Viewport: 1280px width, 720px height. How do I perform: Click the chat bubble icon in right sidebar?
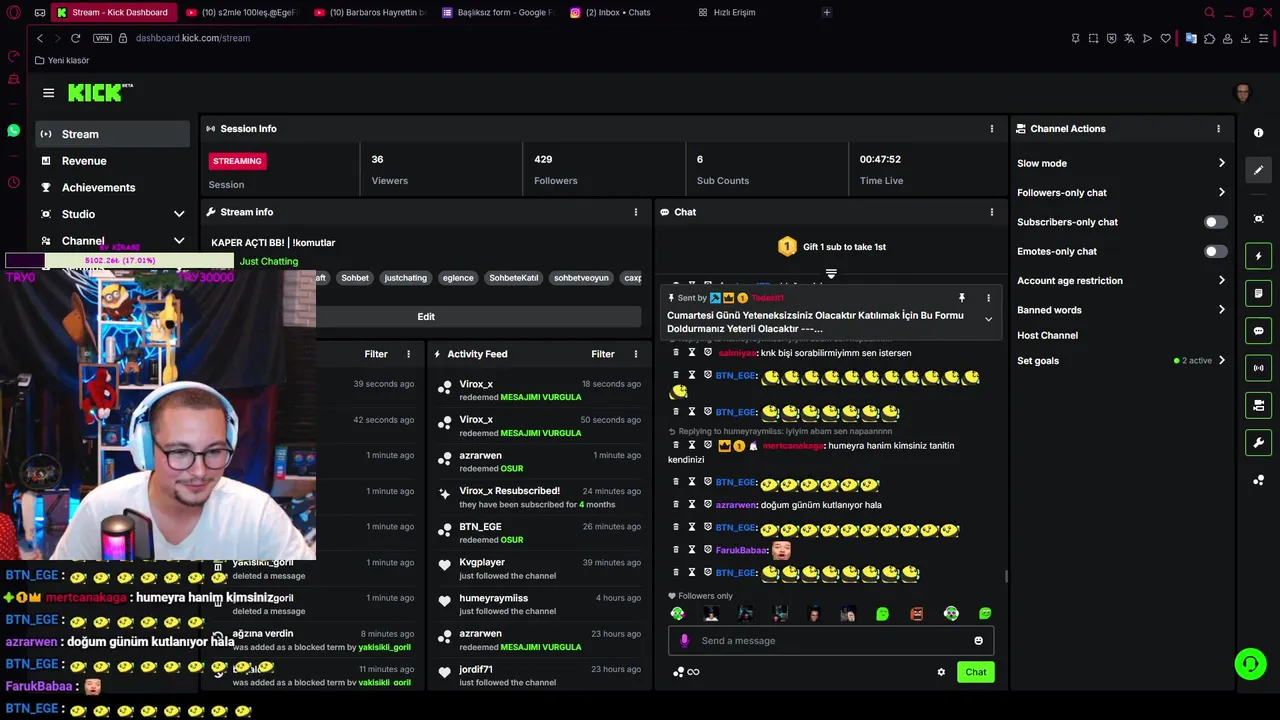(x=1258, y=331)
